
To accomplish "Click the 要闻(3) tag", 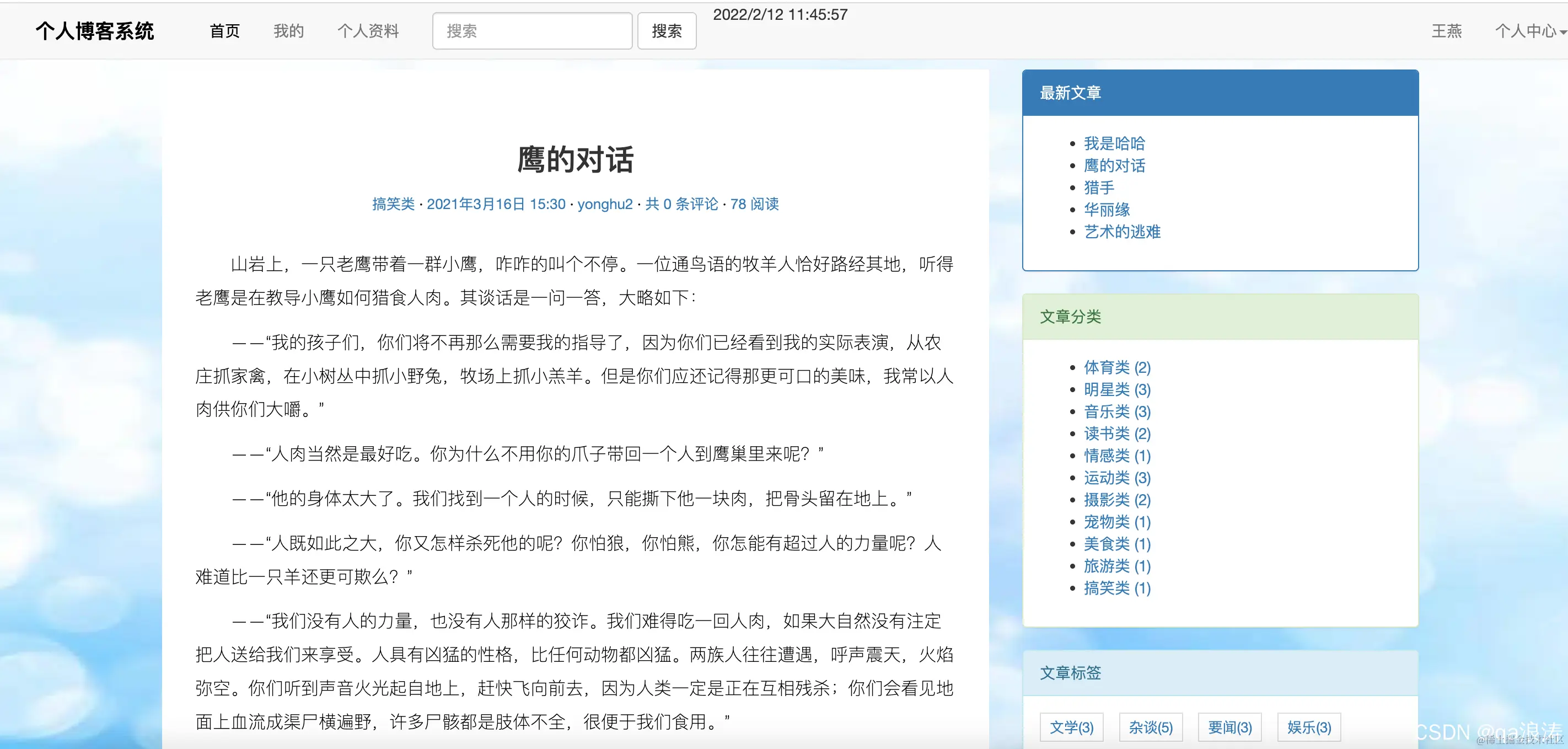I will [x=1229, y=726].
